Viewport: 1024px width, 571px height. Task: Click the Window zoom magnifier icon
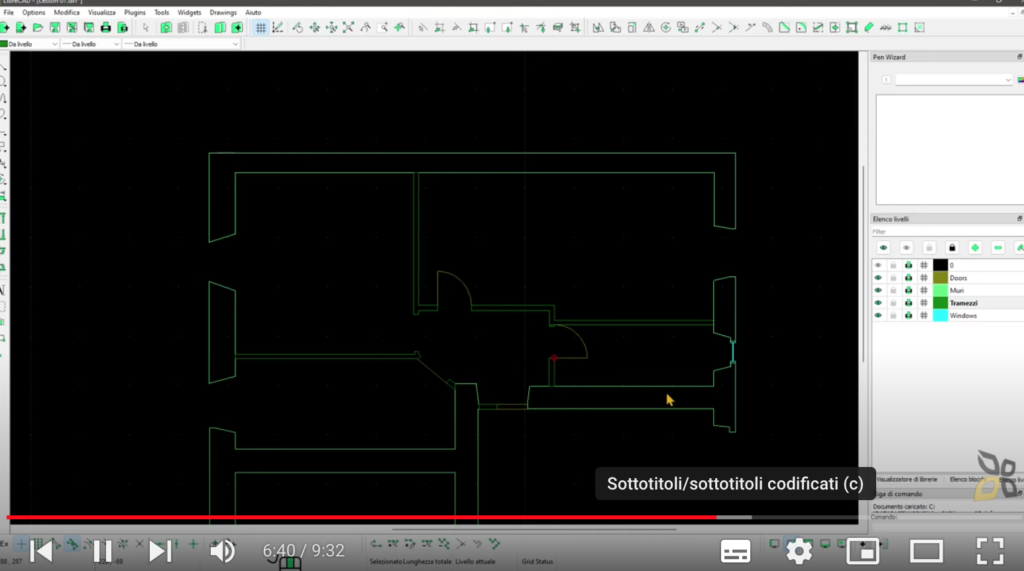[x=383, y=27]
